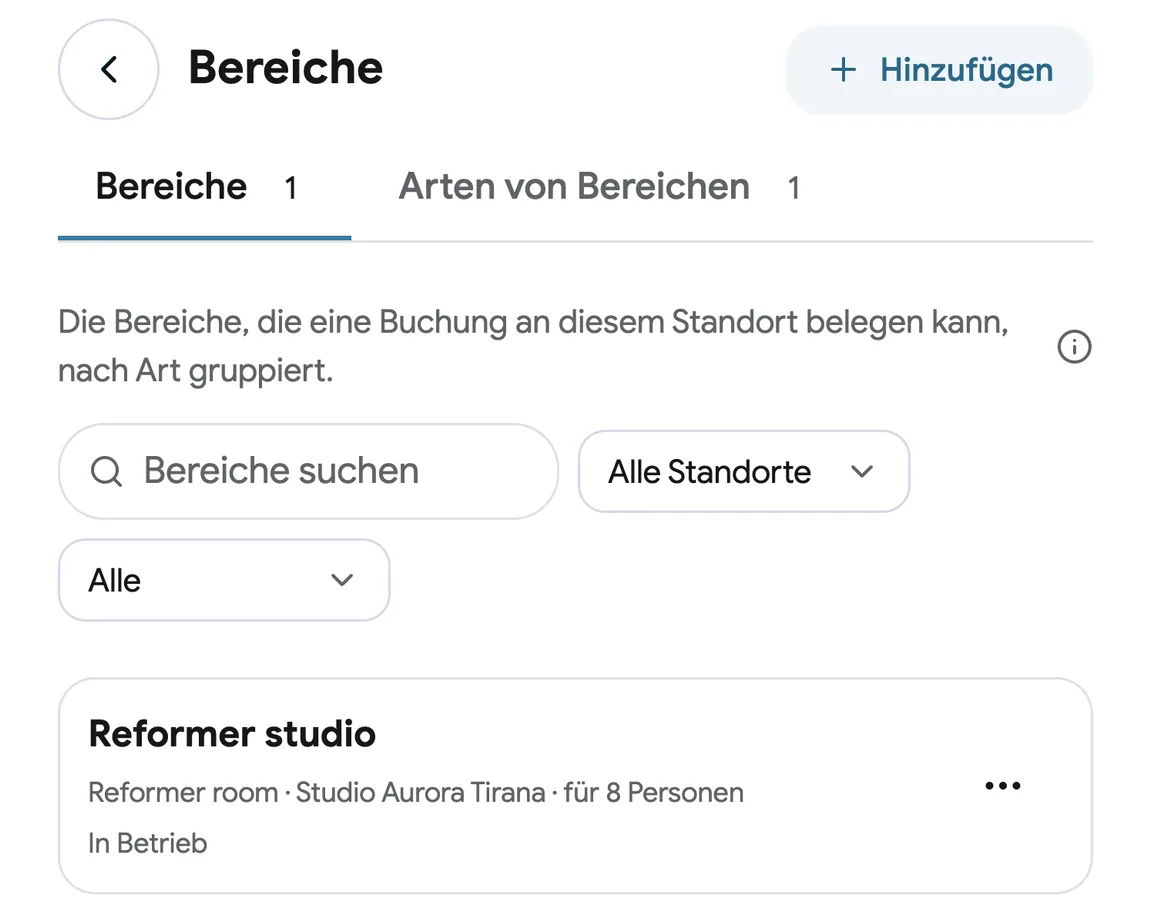Screen dimensions: 1152x922
Task: Open the Alle Standorte dropdown
Action: coord(744,472)
